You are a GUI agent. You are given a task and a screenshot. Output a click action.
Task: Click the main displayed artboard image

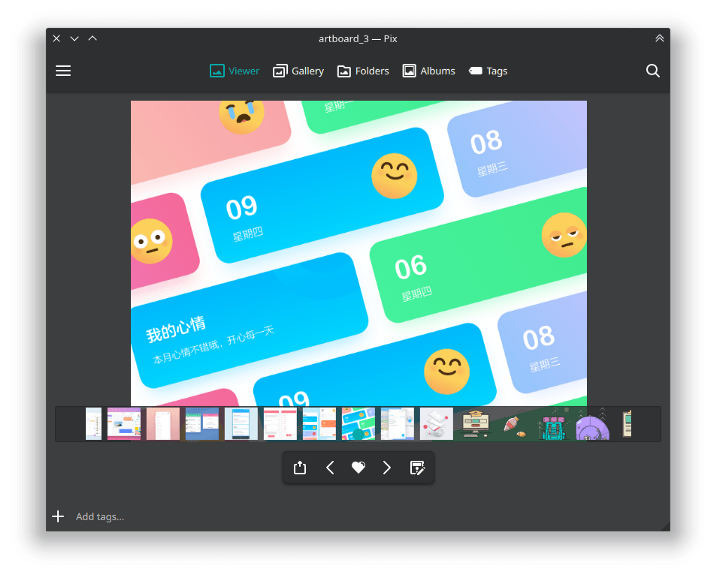click(x=359, y=253)
